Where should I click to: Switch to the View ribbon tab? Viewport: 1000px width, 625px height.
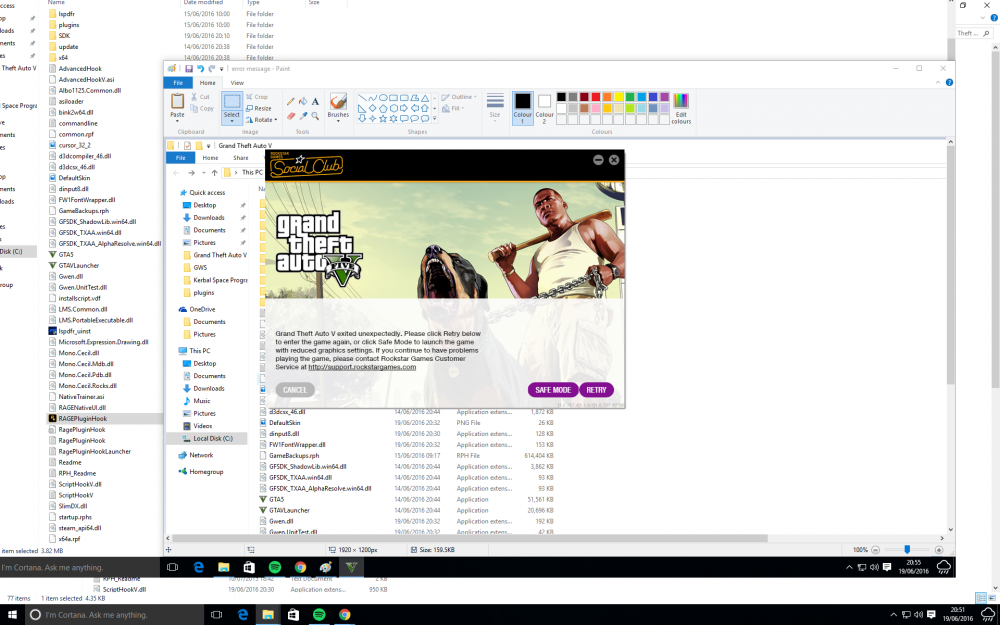coord(237,83)
